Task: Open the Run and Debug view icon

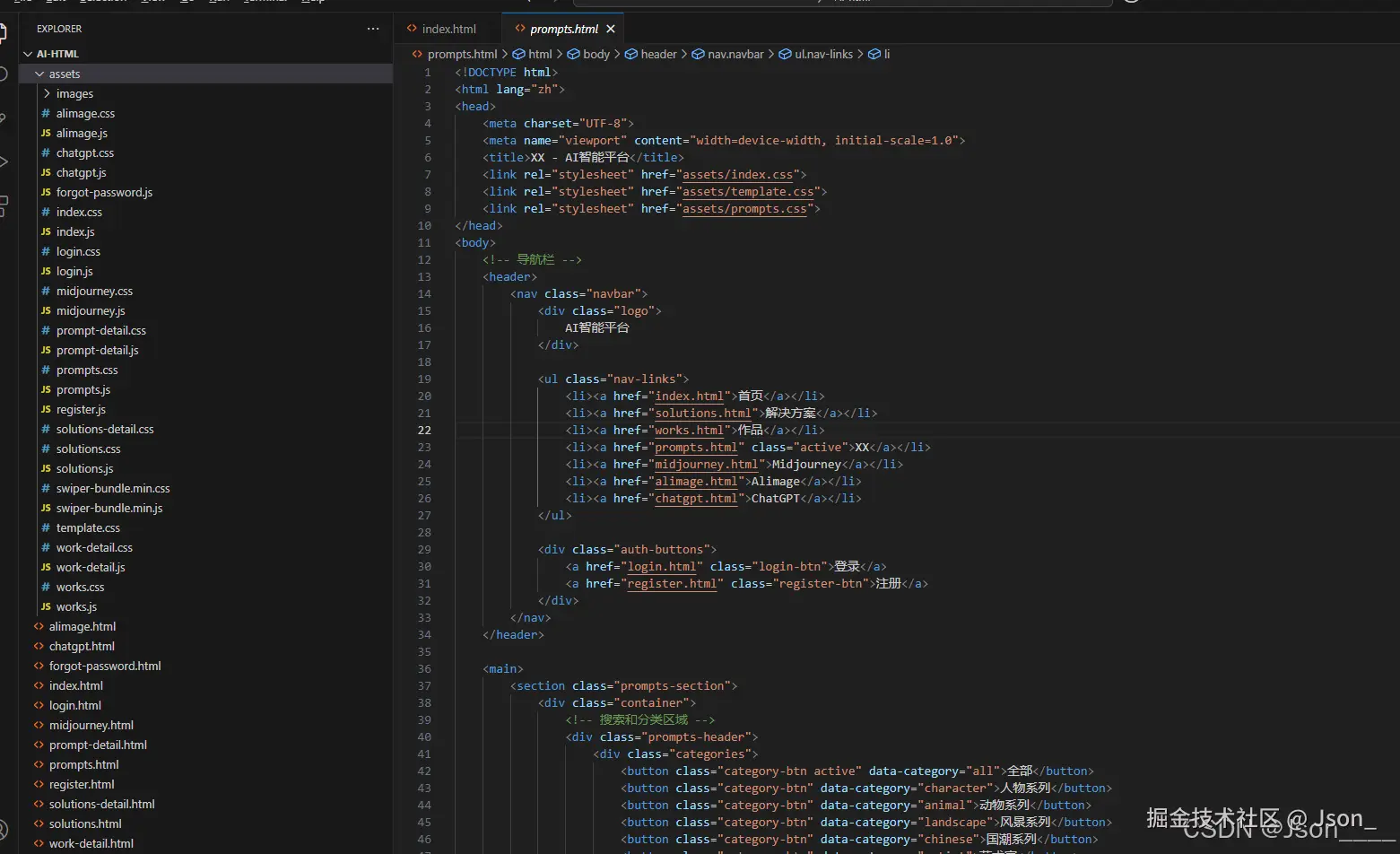Action: pyautogui.click(x=3, y=161)
